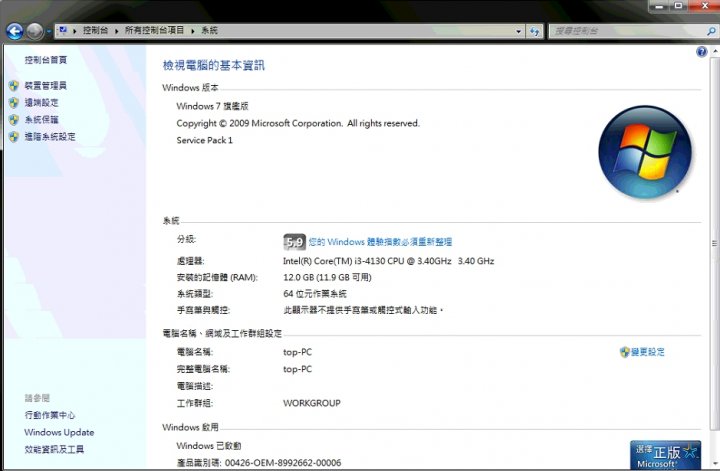
Task: Select the WORKGROUP value
Action: [312, 403]
